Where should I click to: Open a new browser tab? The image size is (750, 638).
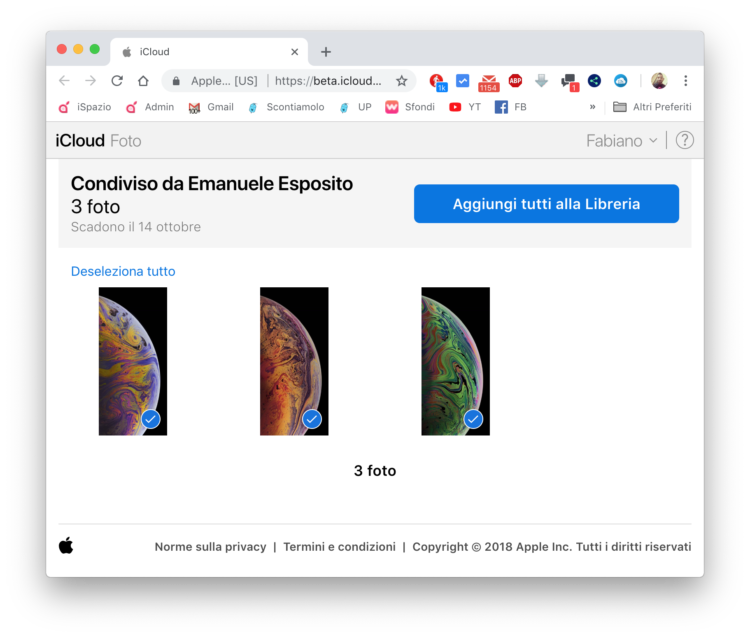(325, 52)
